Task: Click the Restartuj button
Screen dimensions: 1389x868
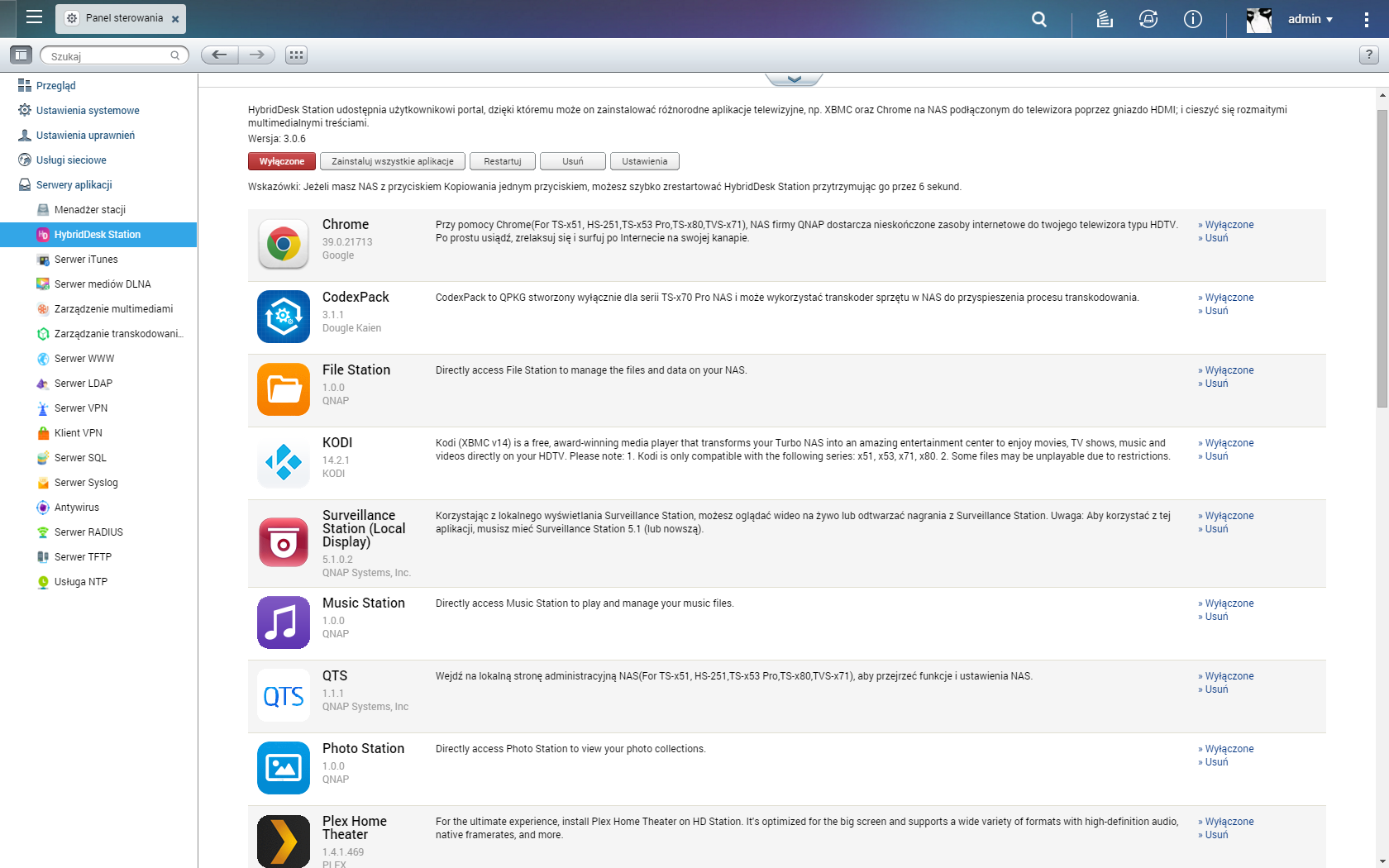Action: coord(503,161)
